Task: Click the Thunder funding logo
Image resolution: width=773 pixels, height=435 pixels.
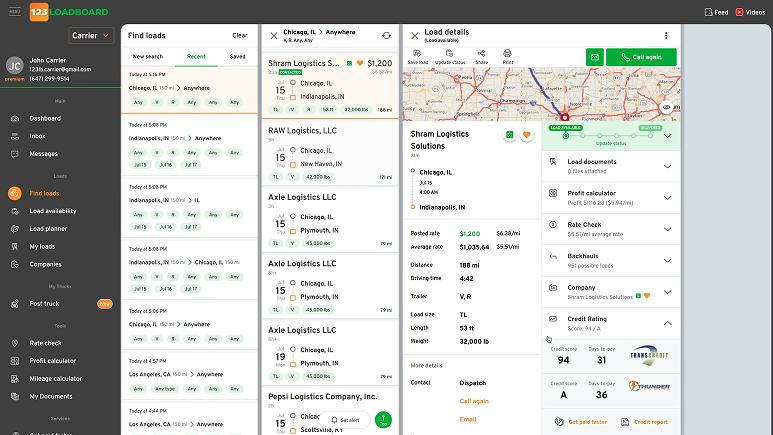Action: click(x=649, y=386)
